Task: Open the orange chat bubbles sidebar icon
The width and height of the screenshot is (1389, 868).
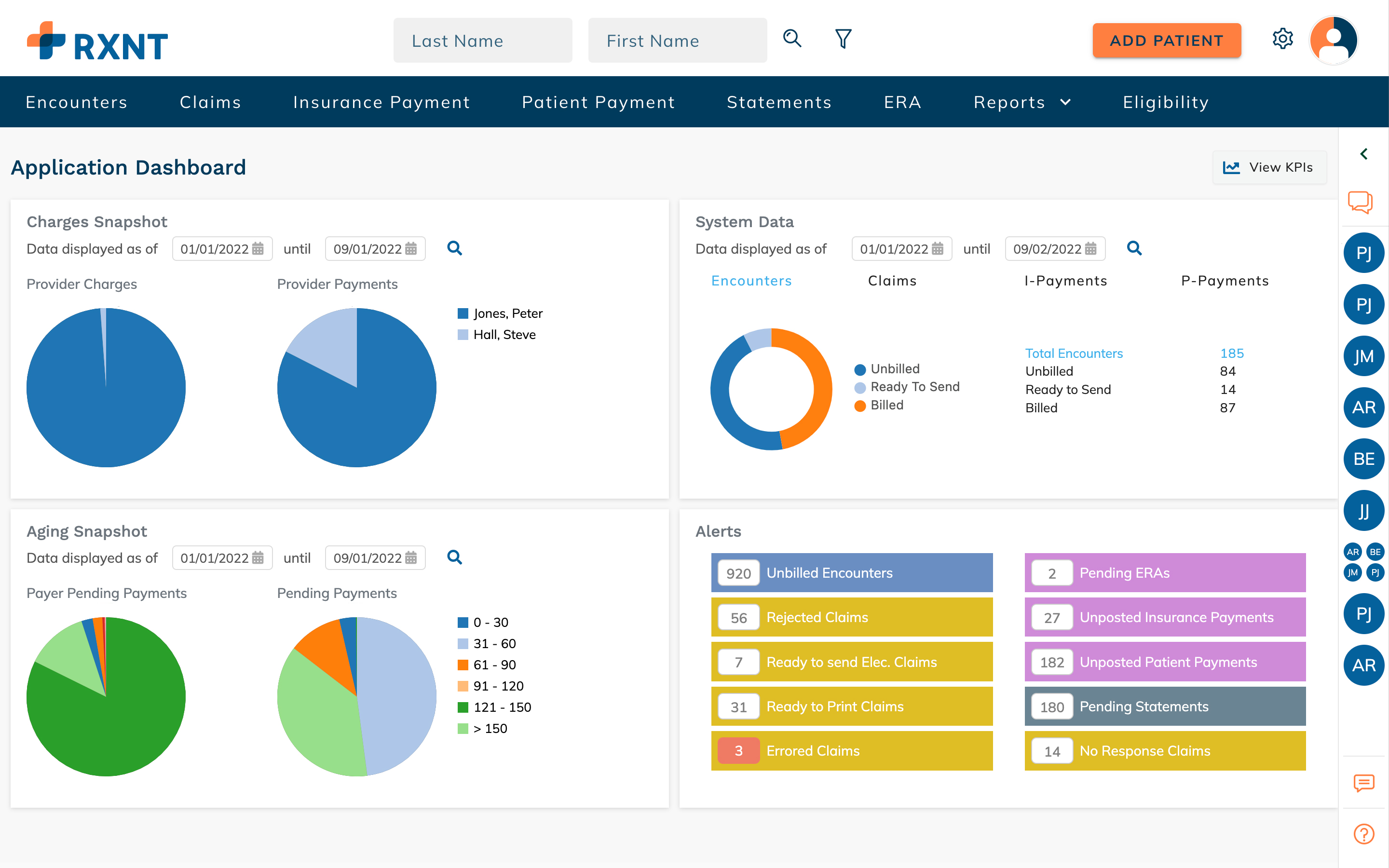Action: pyautogui.click(x=1360, y=202)
